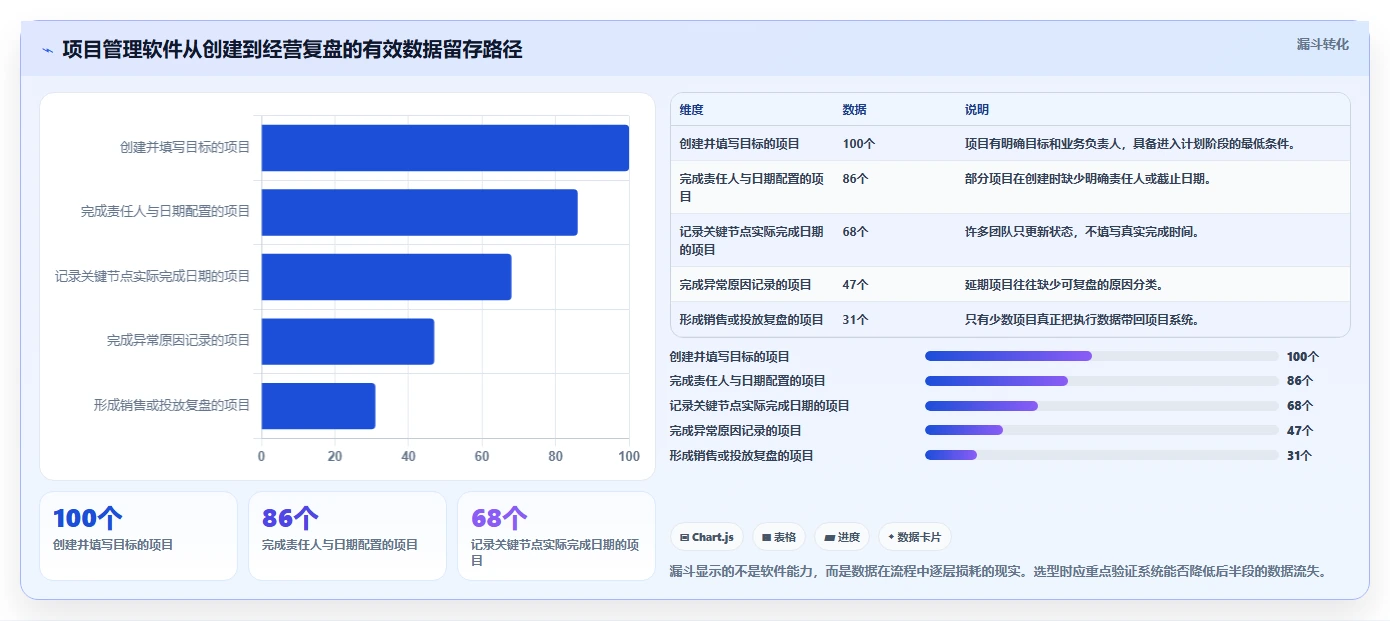
Task: Click the chart bar for 完成异常原因记录的项目
Action: tap(348, 341)
